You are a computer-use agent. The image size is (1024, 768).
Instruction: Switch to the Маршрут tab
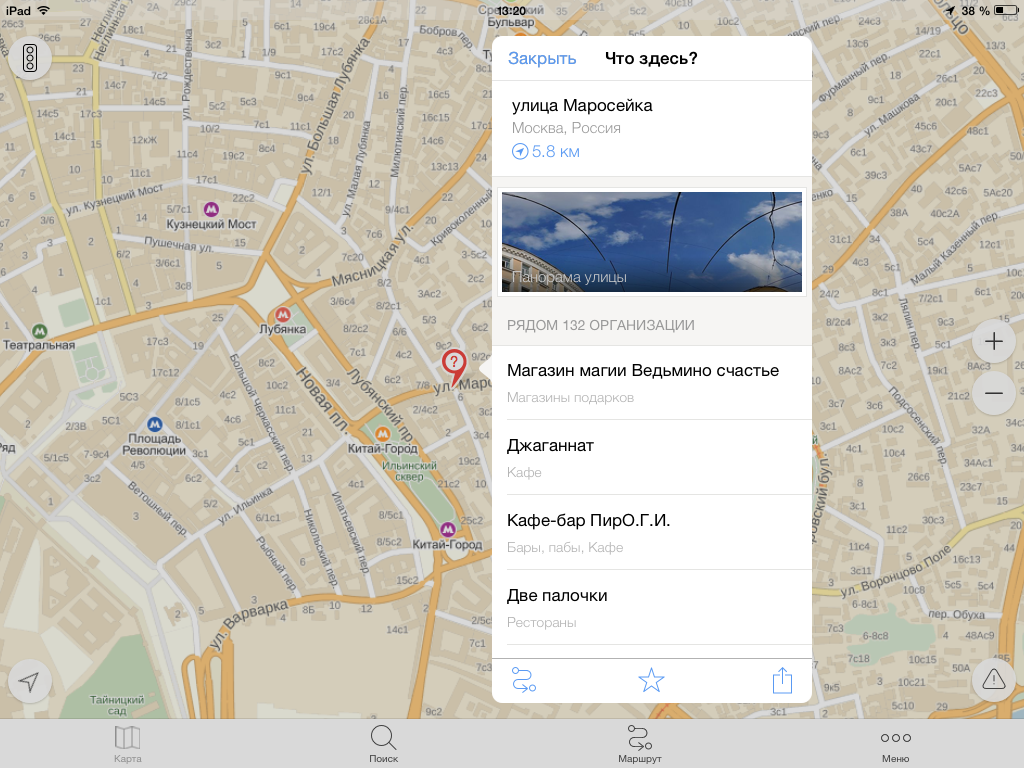(639, 744)
